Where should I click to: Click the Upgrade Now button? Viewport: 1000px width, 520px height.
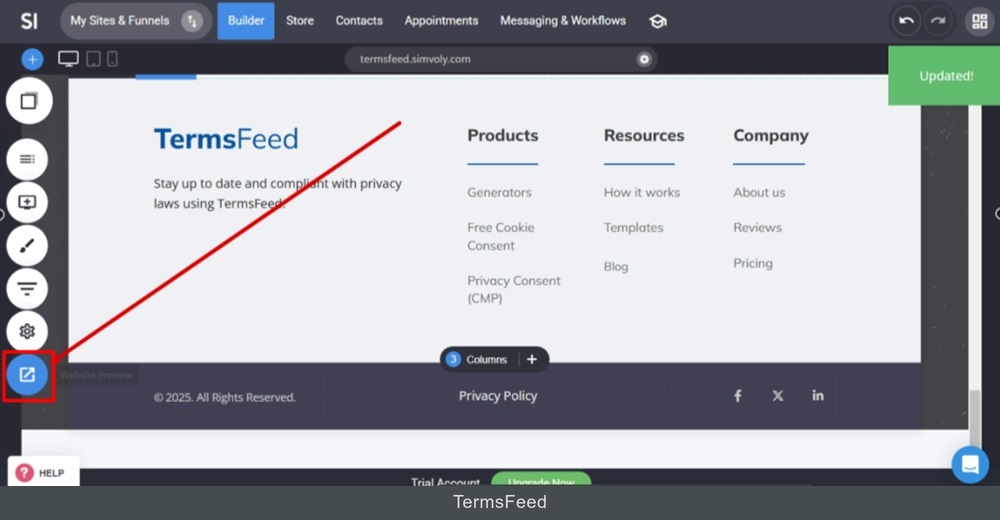pos(541,480)
